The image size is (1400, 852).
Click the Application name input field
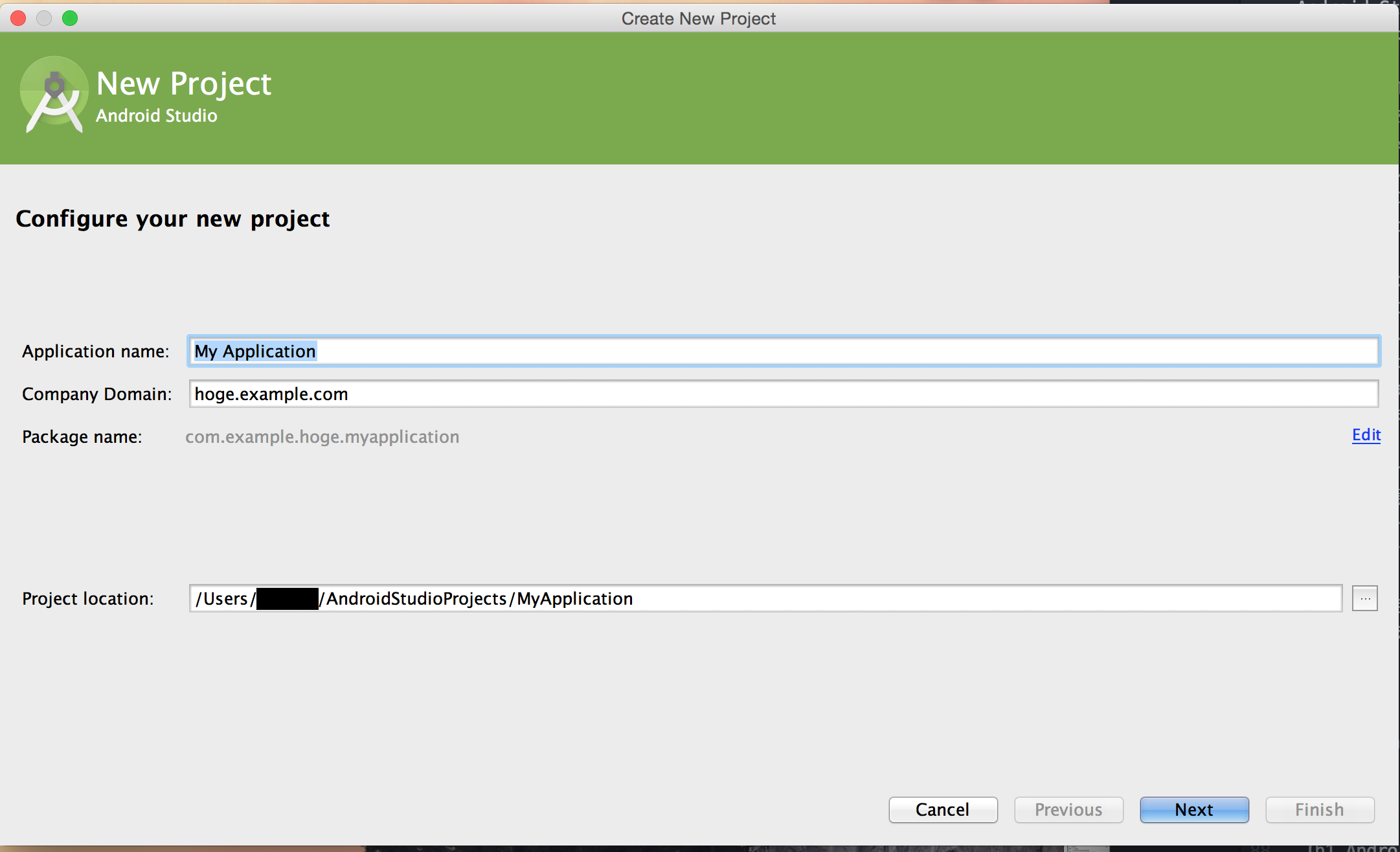(x=784, y=351)
